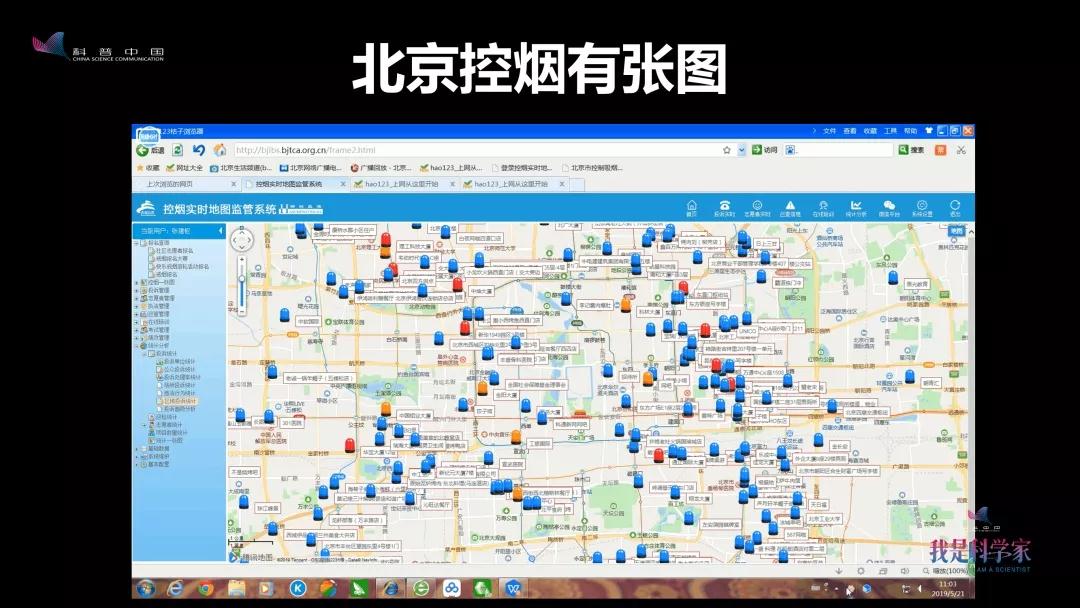The height and width of the screenshot is (608, 1080).
Task: Switch to the first hao123 browser tab
Action: click(x=400, y=184)
